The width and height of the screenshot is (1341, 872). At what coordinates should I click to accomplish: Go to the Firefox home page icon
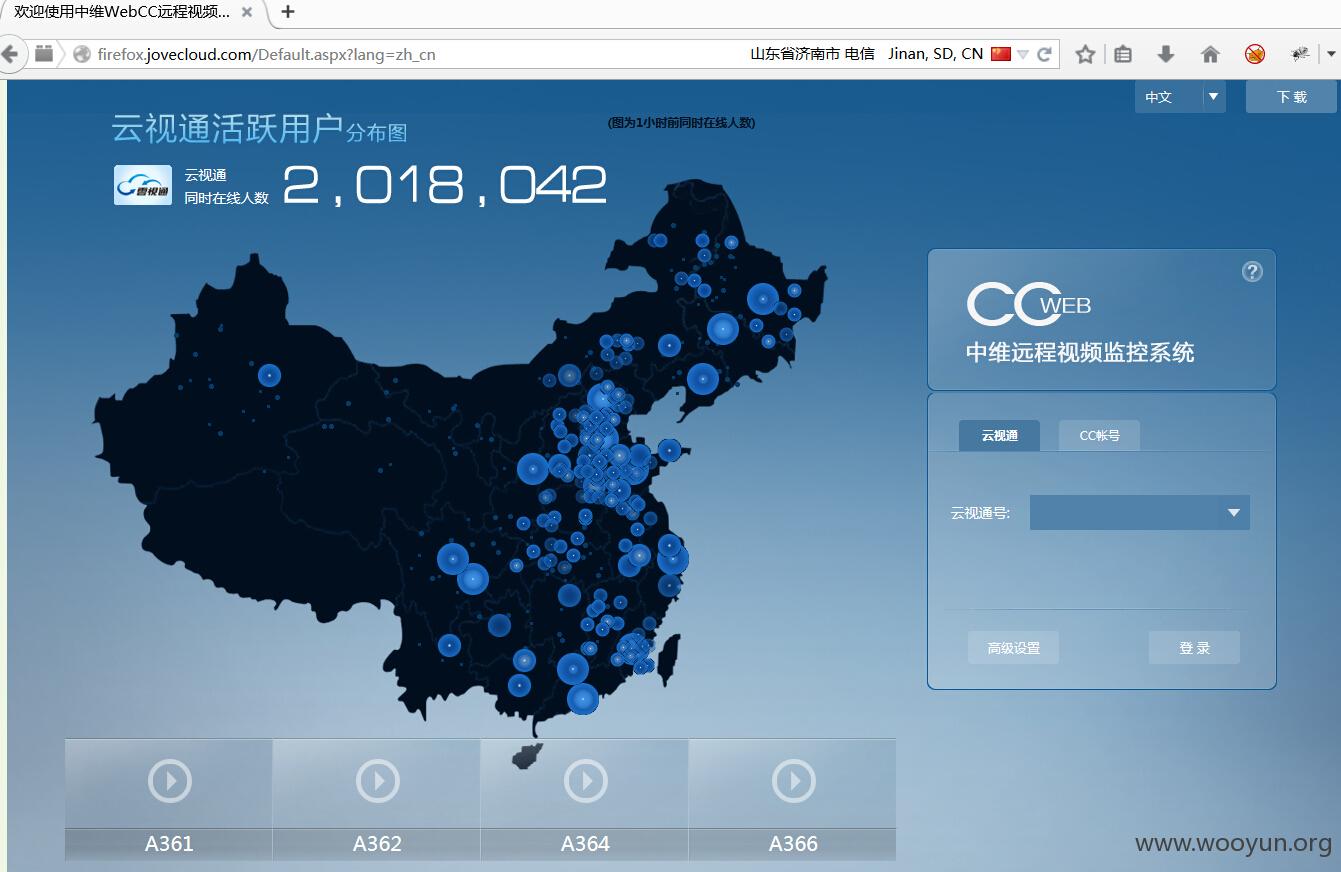(x=1210, y=54)
